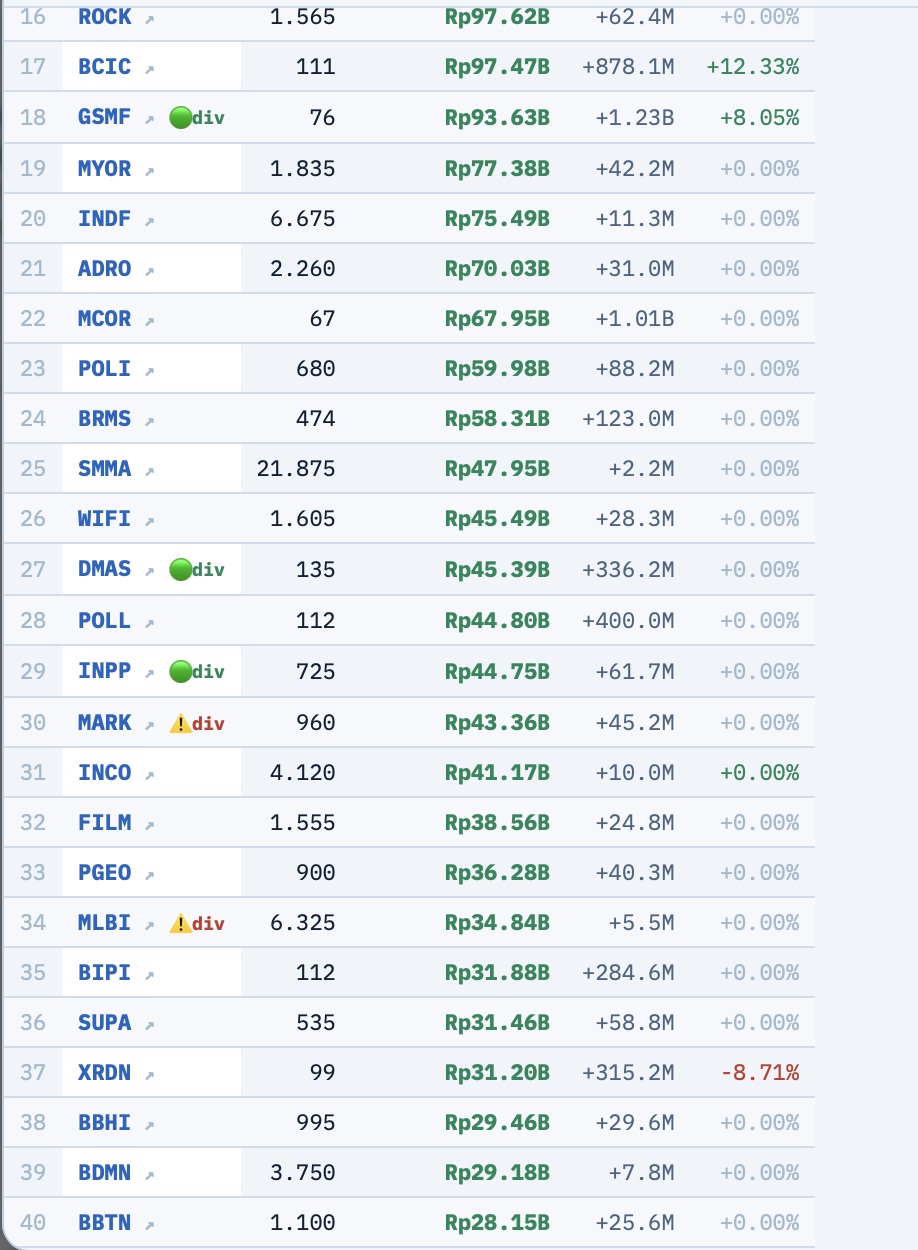Screen dimensions: 918x1250
Task: Click external arrow icon next to BIPI
Action: (150, 974)
